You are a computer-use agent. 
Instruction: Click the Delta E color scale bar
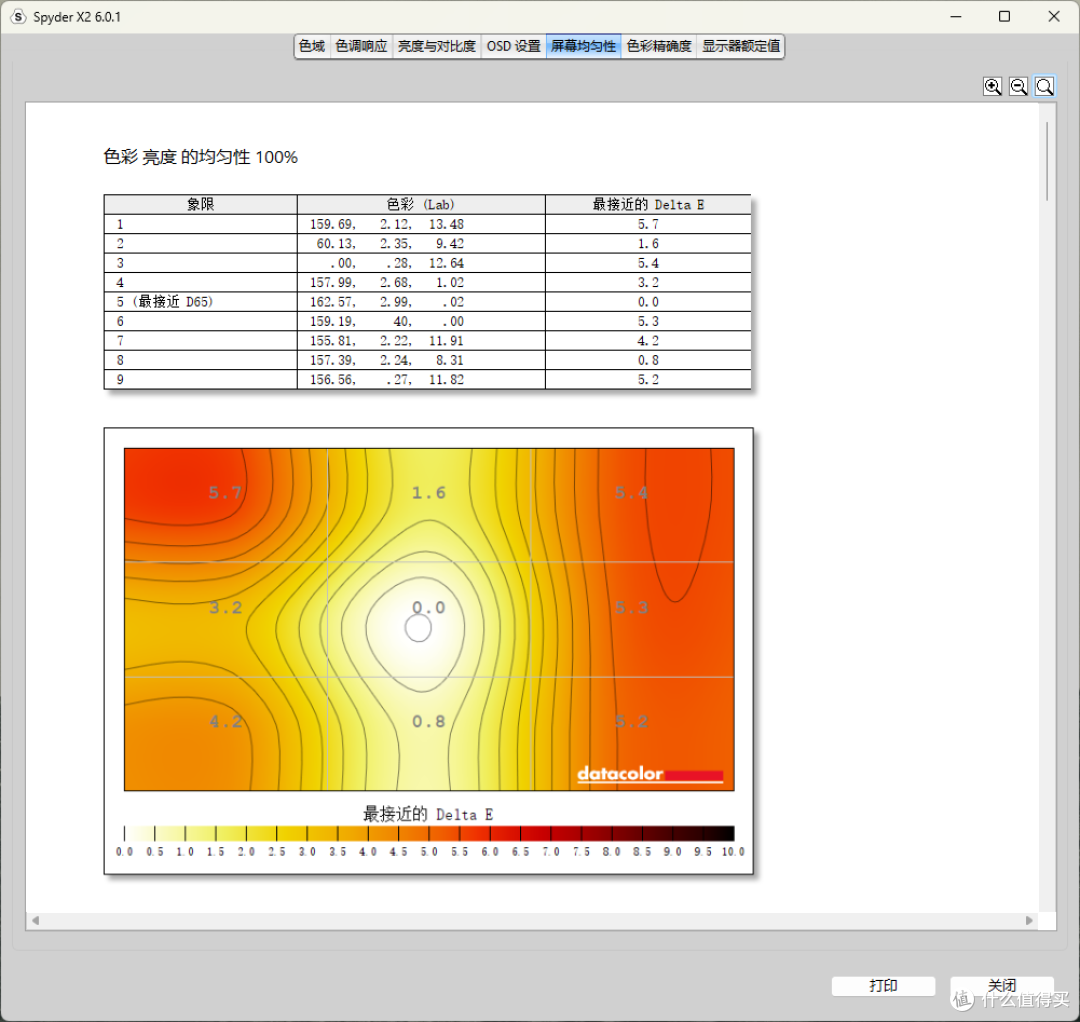(429, 833)
